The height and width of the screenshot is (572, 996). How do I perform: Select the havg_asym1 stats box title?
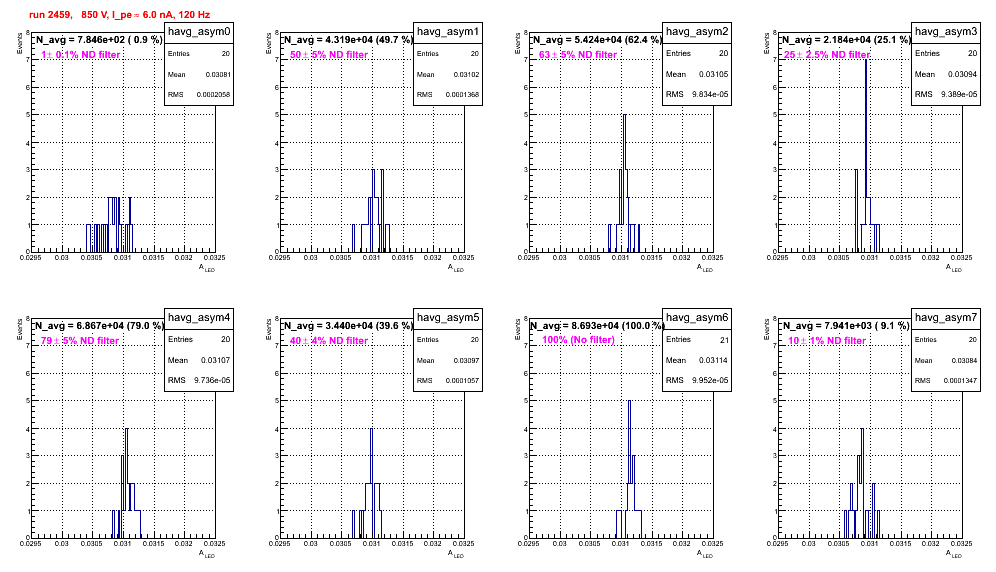click(x=448, y=32)
